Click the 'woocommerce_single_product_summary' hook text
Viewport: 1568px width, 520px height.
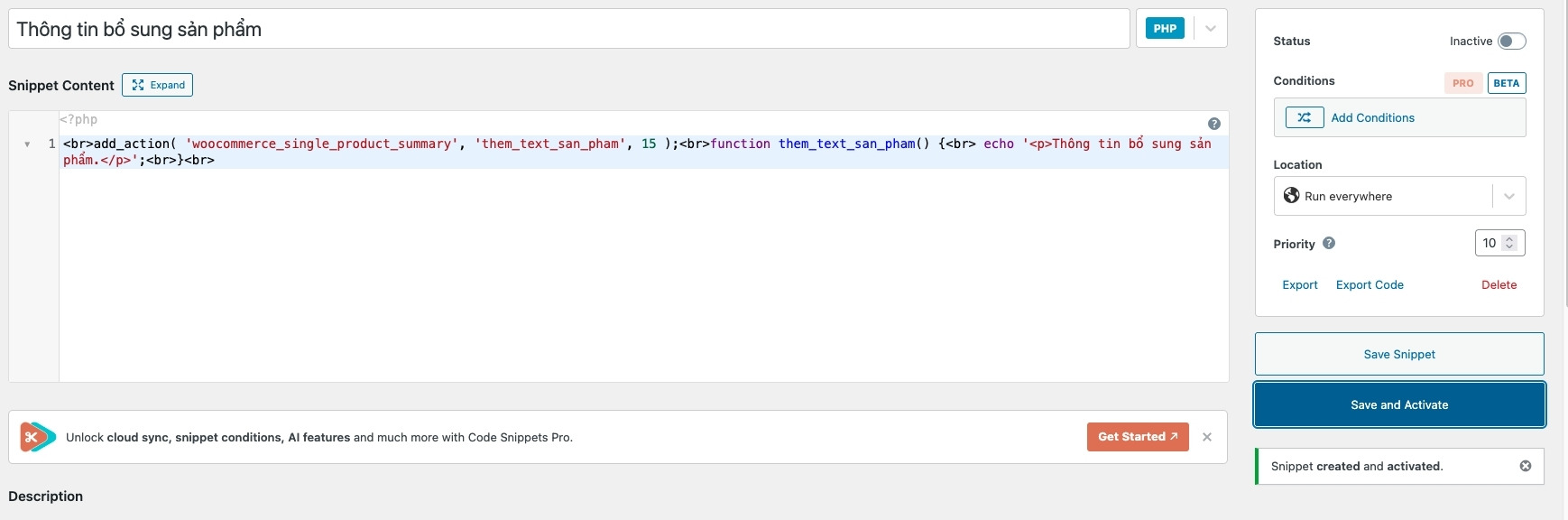[x=321, y=144]
